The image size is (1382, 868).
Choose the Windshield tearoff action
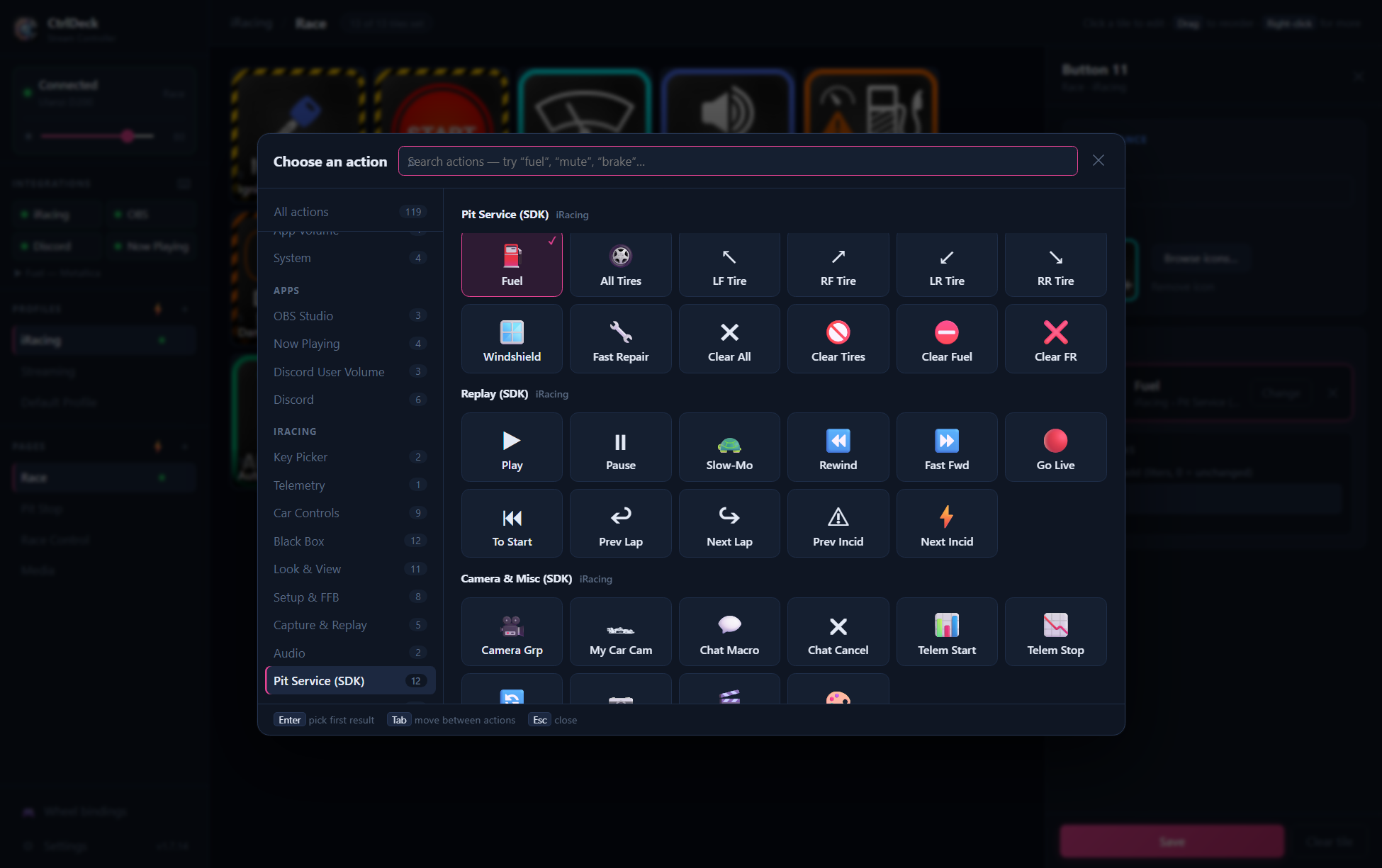(512, 339)
